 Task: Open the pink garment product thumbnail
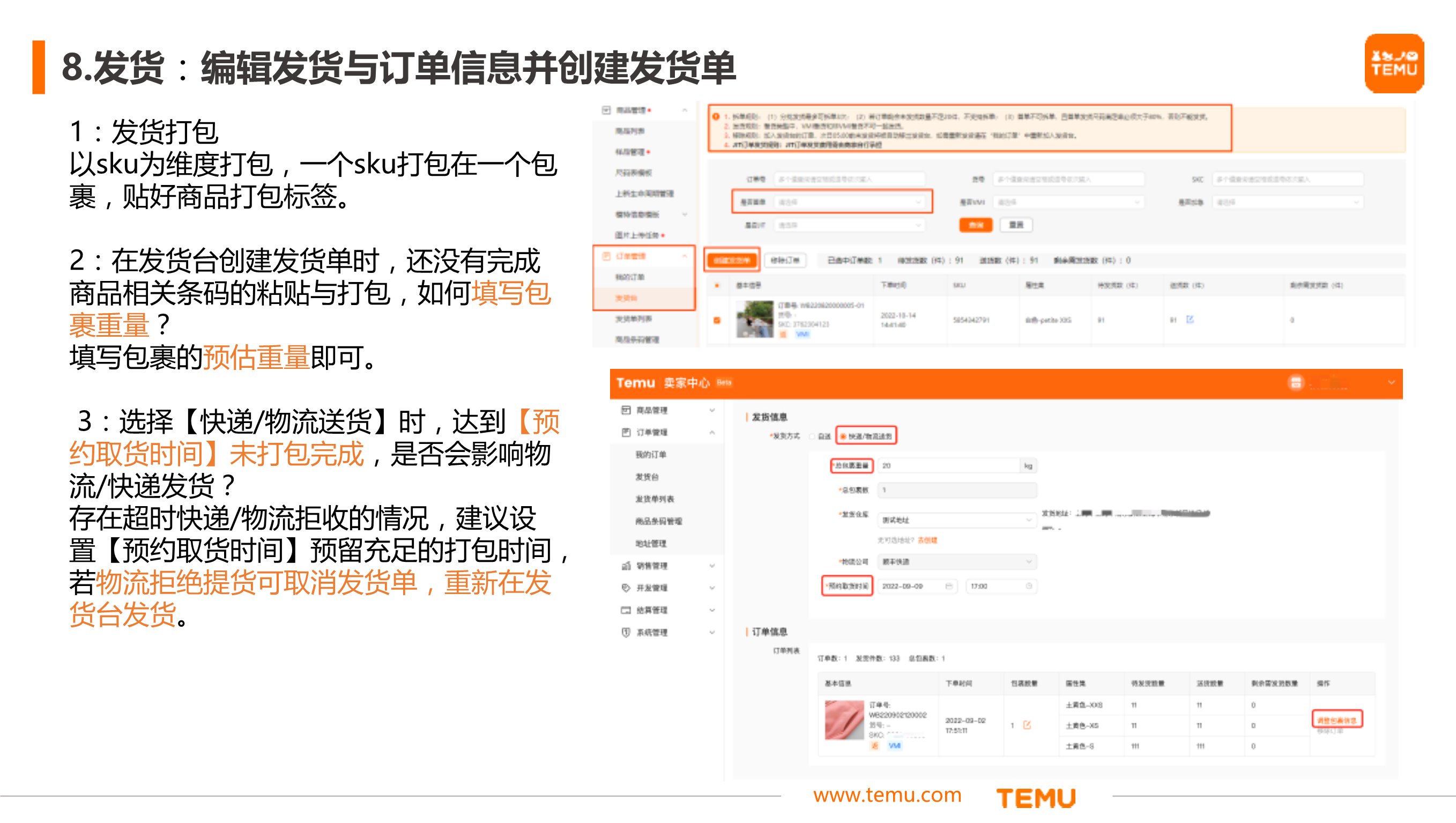point(844,720)
